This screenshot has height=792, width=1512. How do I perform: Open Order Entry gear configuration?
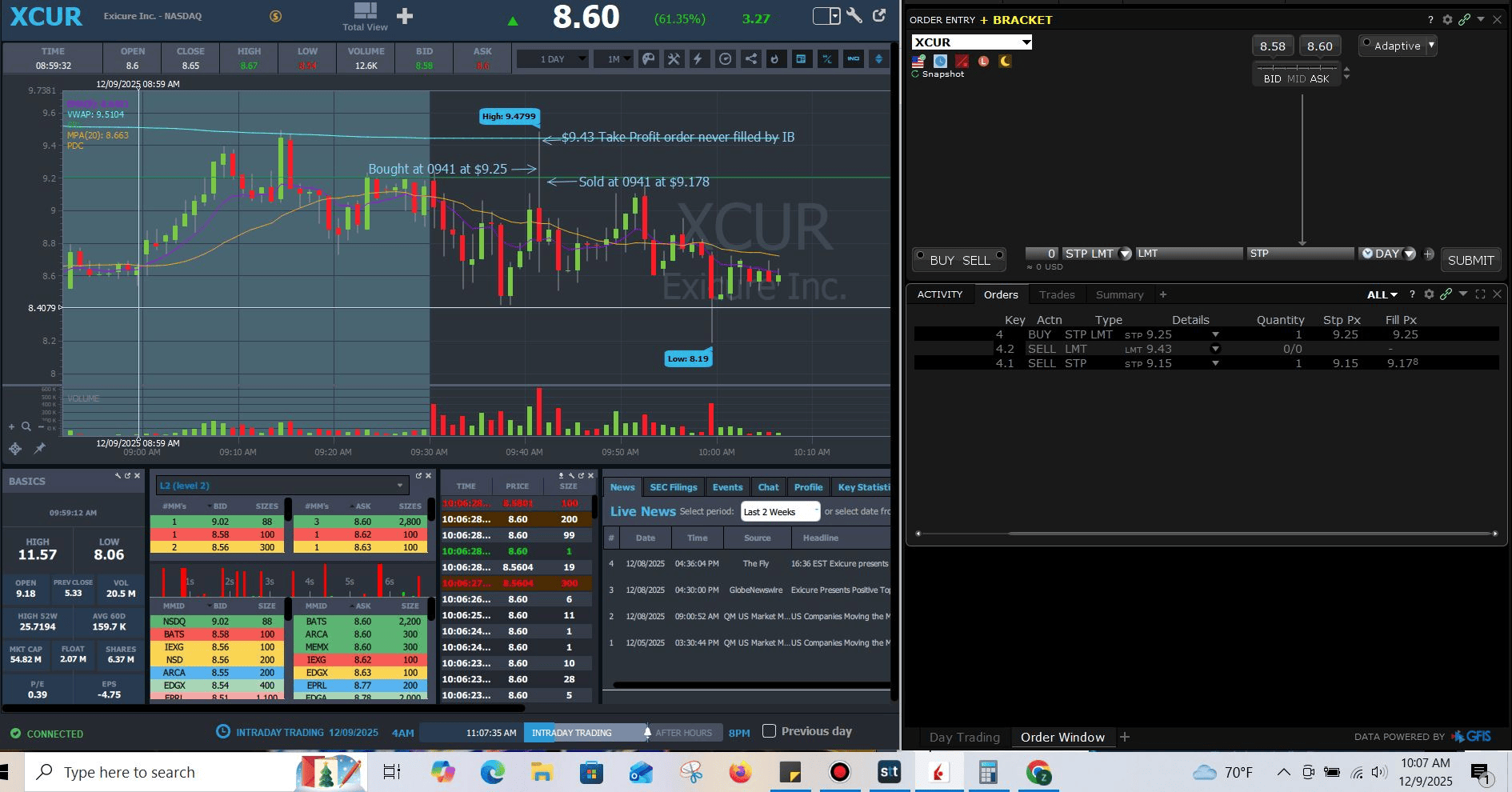(x=1447, y=19)
